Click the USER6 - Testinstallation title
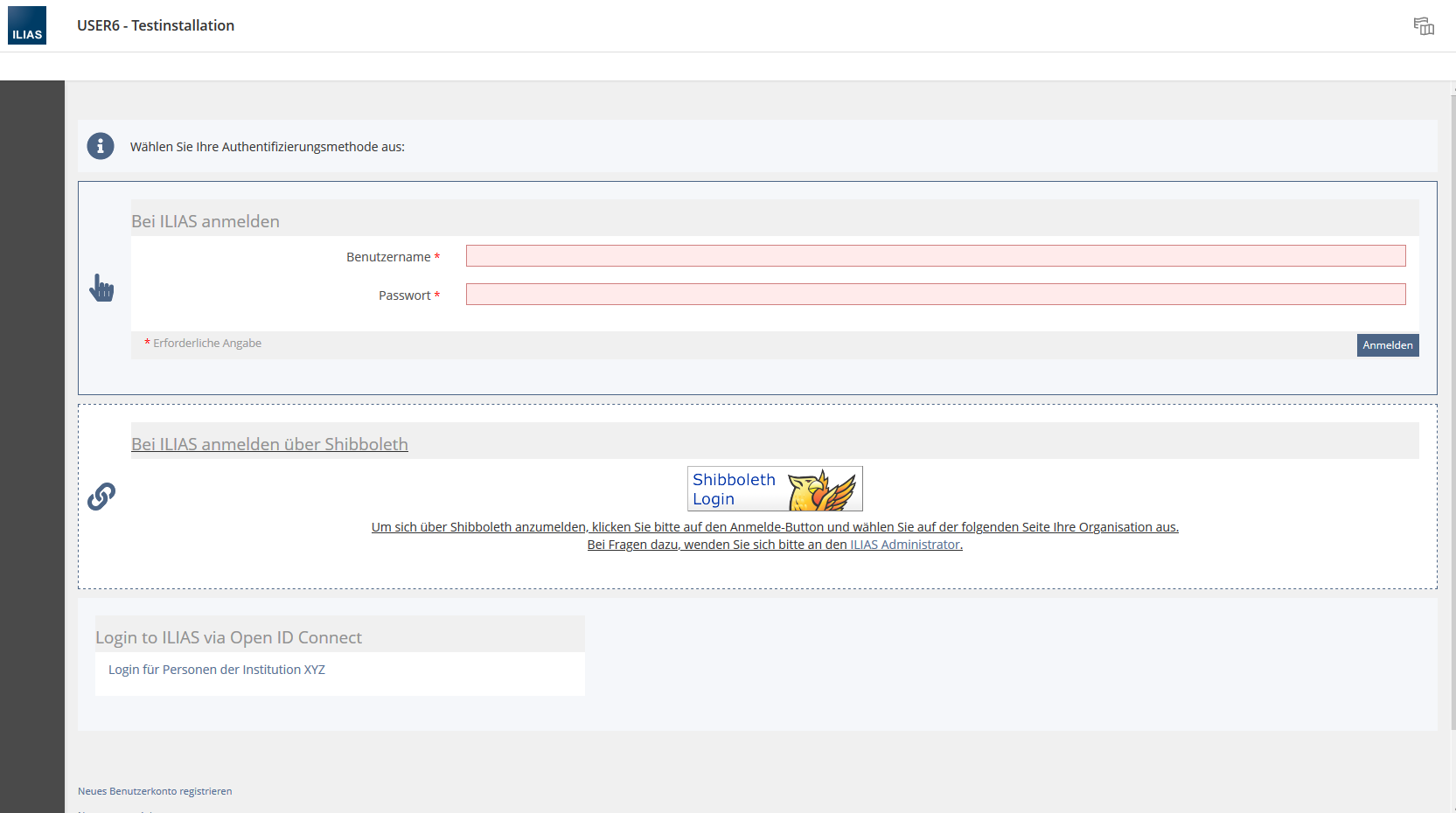This screenshot has height=813, width=1456. pyautogui.click(x=156, y=25)
